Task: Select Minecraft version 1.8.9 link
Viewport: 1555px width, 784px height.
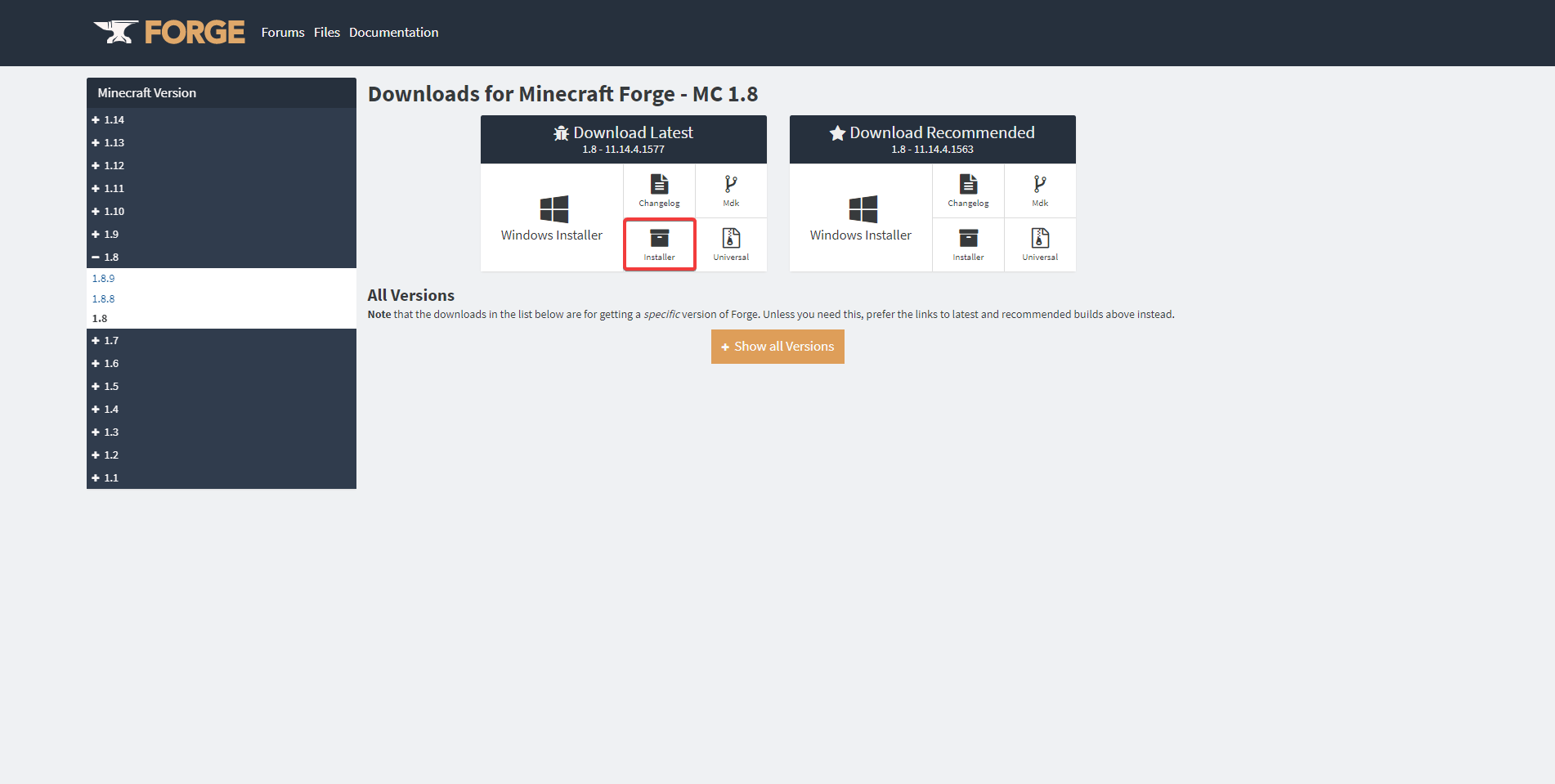Action: pyautogui.click(x=103, y=279)
